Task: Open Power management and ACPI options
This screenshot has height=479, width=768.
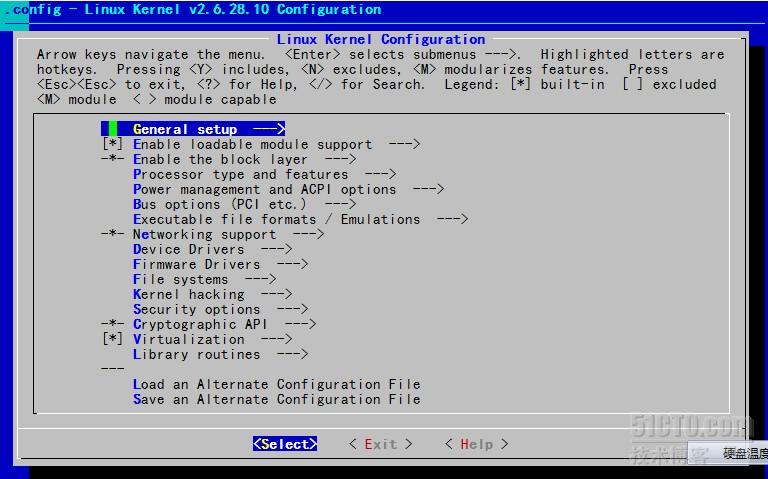Action: (x=288, y=190)
